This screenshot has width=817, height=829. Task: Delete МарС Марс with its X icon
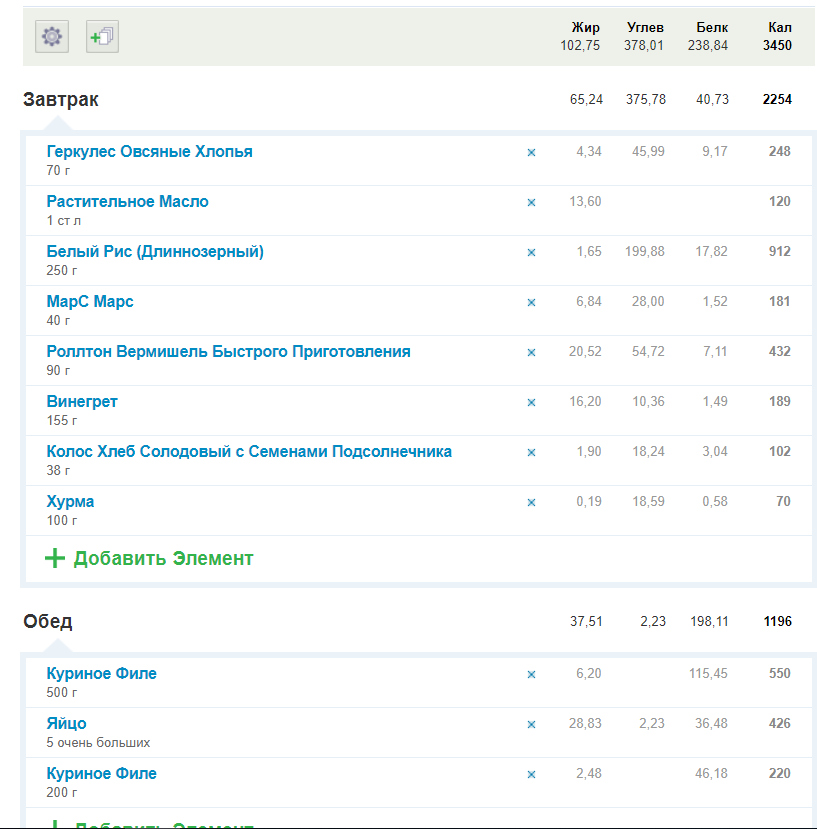[x=531, y=303]
